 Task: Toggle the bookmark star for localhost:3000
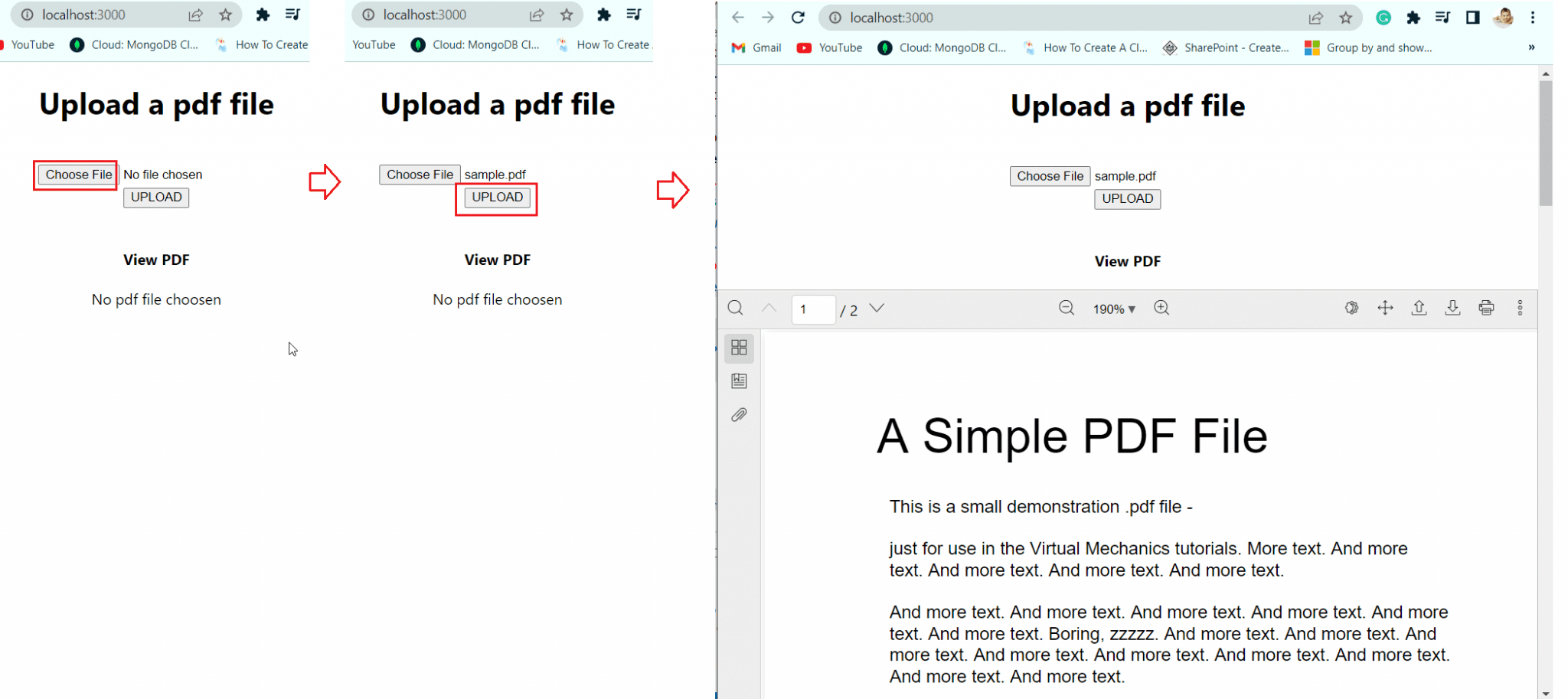(x=1347, y=18)
